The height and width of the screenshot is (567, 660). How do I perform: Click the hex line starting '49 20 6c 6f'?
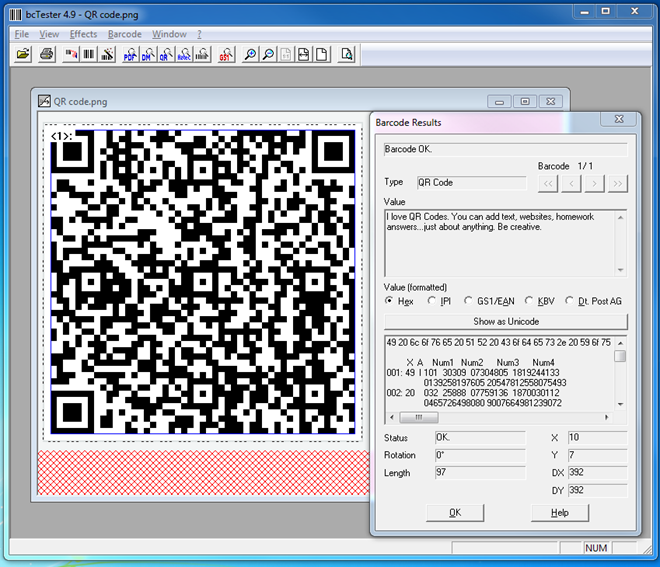(x=498, y=342)
